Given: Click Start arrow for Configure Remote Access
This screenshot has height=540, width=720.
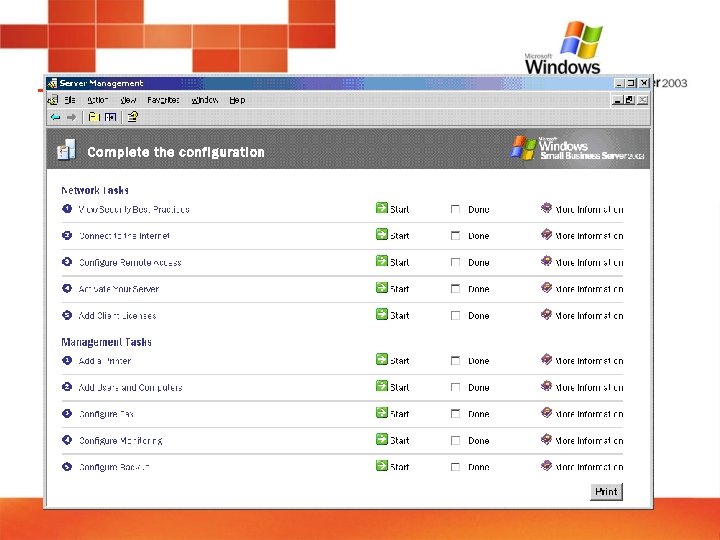Looking at the screenshot, I should point(382,261).
